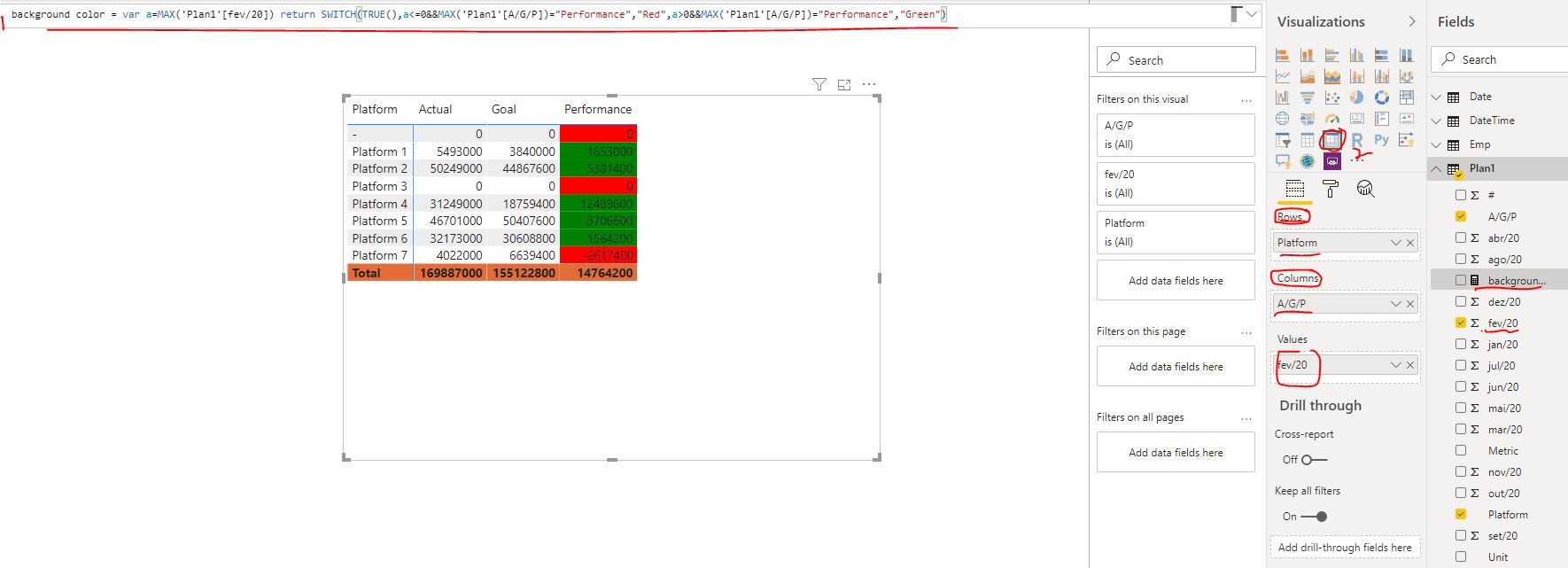Screen dimensions: 1568x568
Task: Click the Filters pane search box
Action: (x=1176, y=59)
